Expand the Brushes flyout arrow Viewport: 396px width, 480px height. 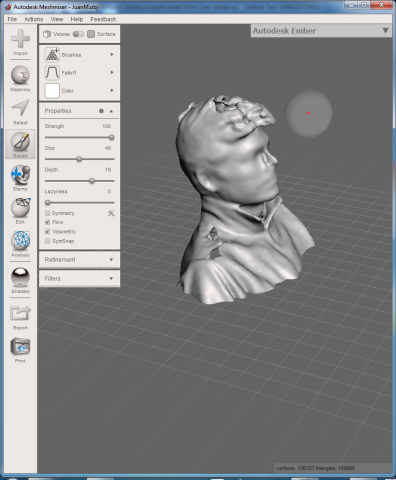coord(112,55)
